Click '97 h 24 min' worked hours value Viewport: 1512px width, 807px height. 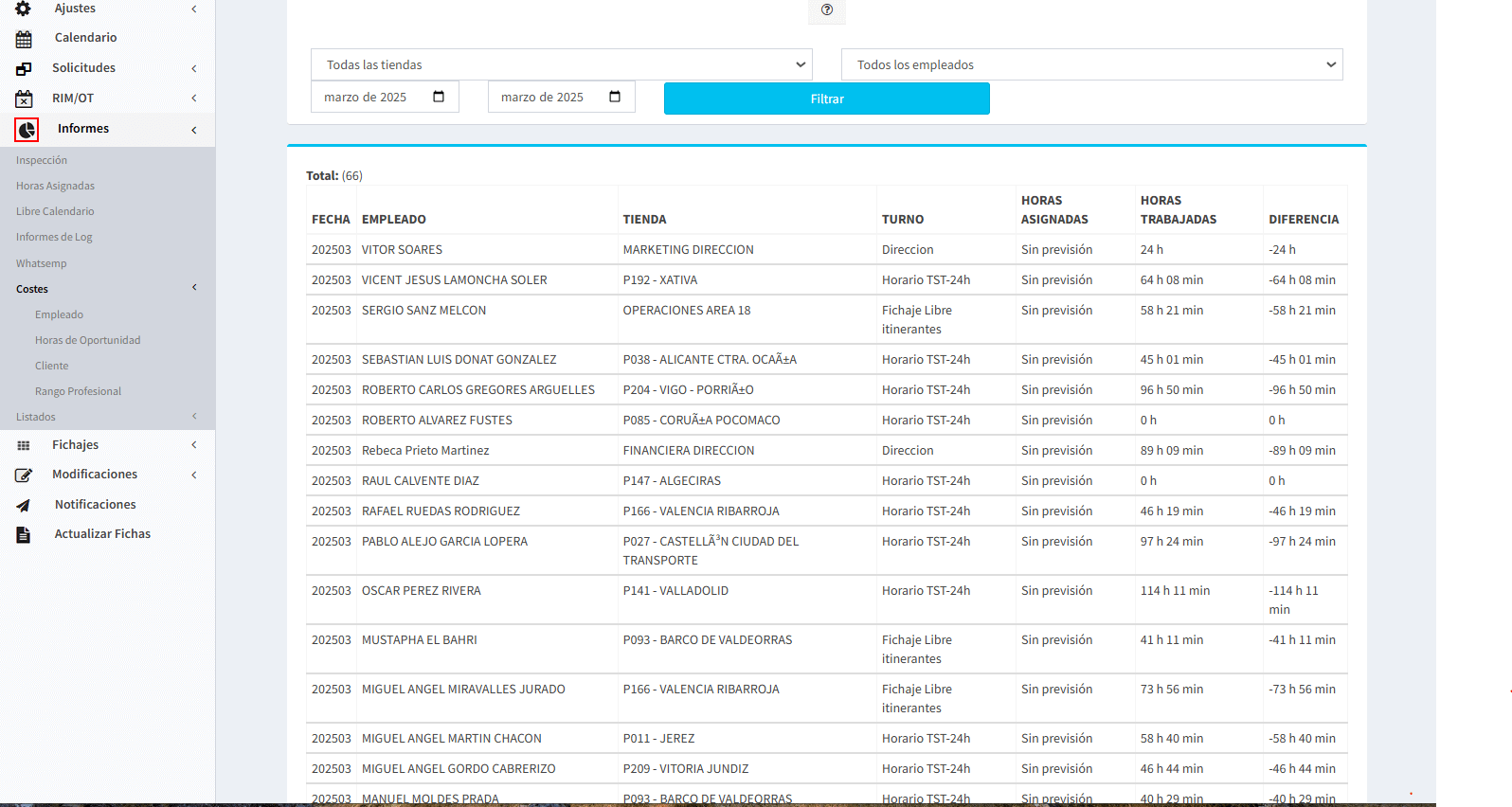tap(1172, 541)
